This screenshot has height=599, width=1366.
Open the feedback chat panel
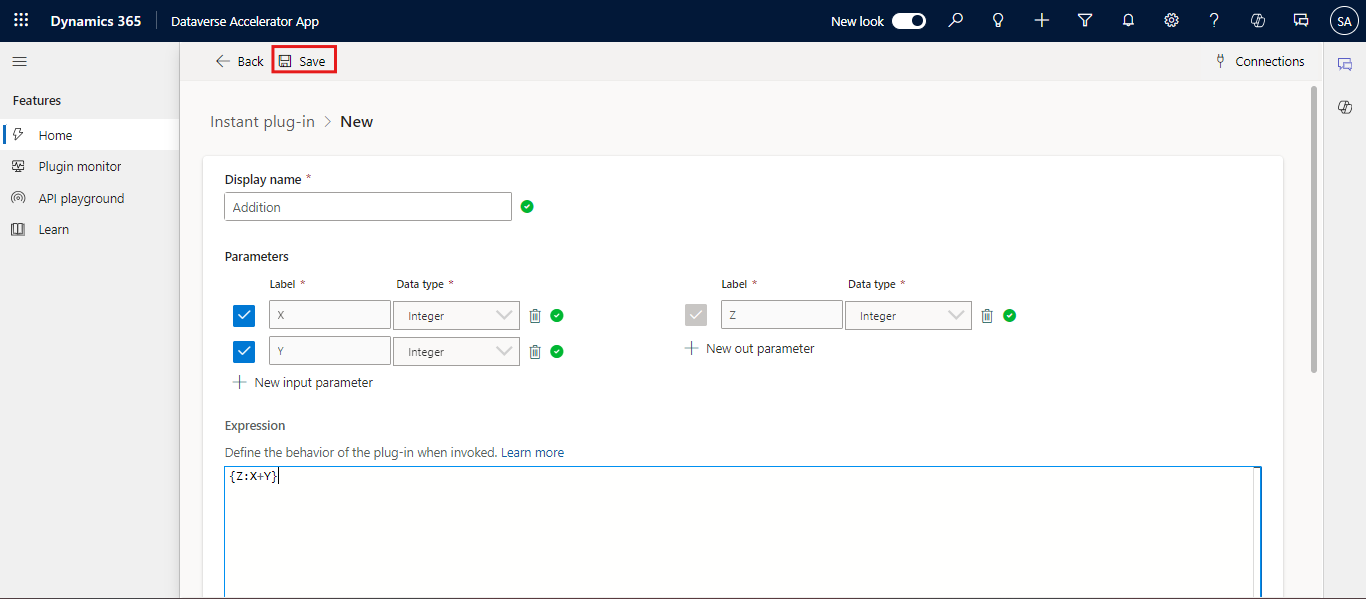(x=1300, y=20)
